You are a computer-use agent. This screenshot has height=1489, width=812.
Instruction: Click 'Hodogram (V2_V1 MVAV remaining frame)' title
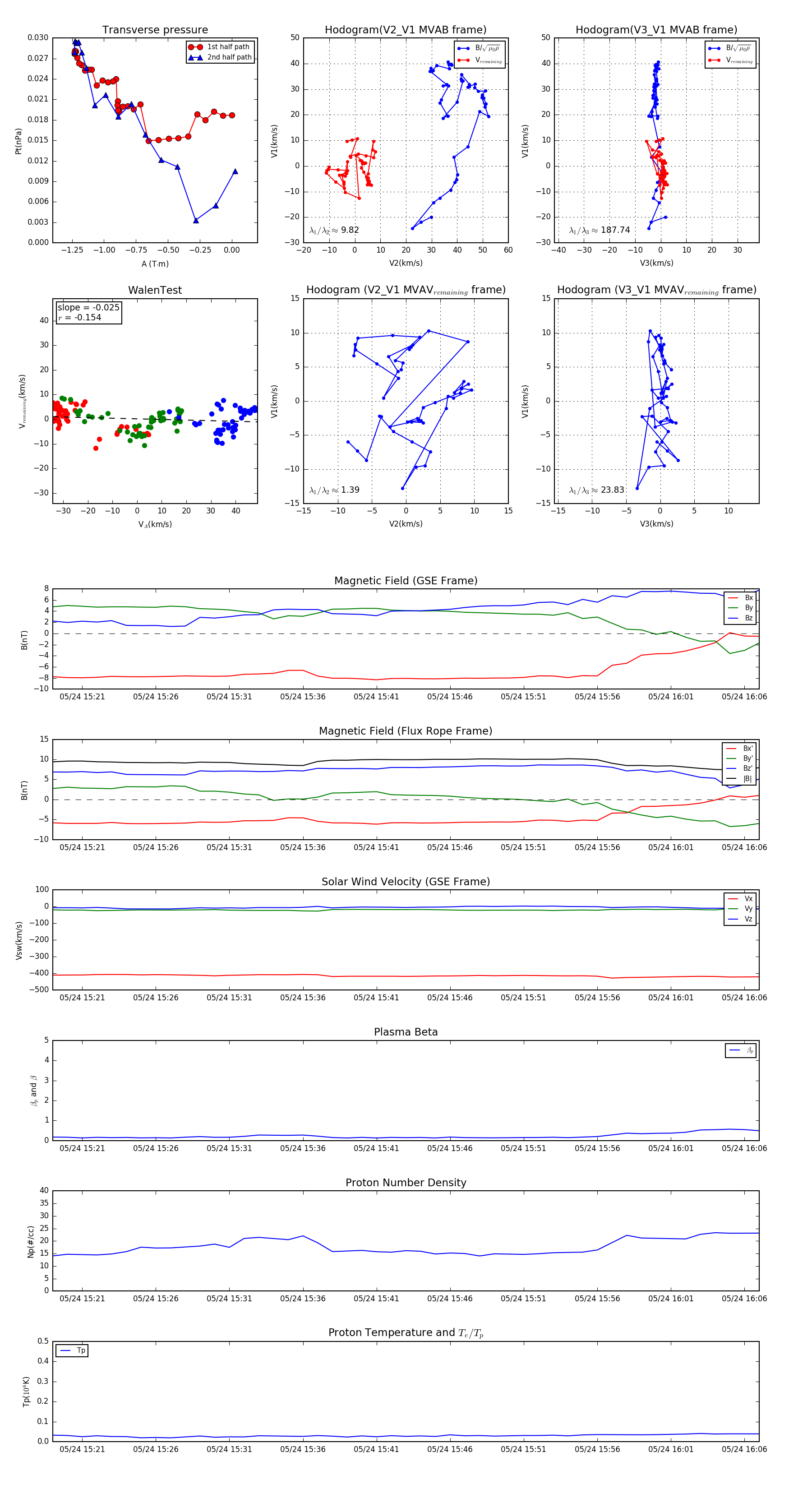point(406,290)
